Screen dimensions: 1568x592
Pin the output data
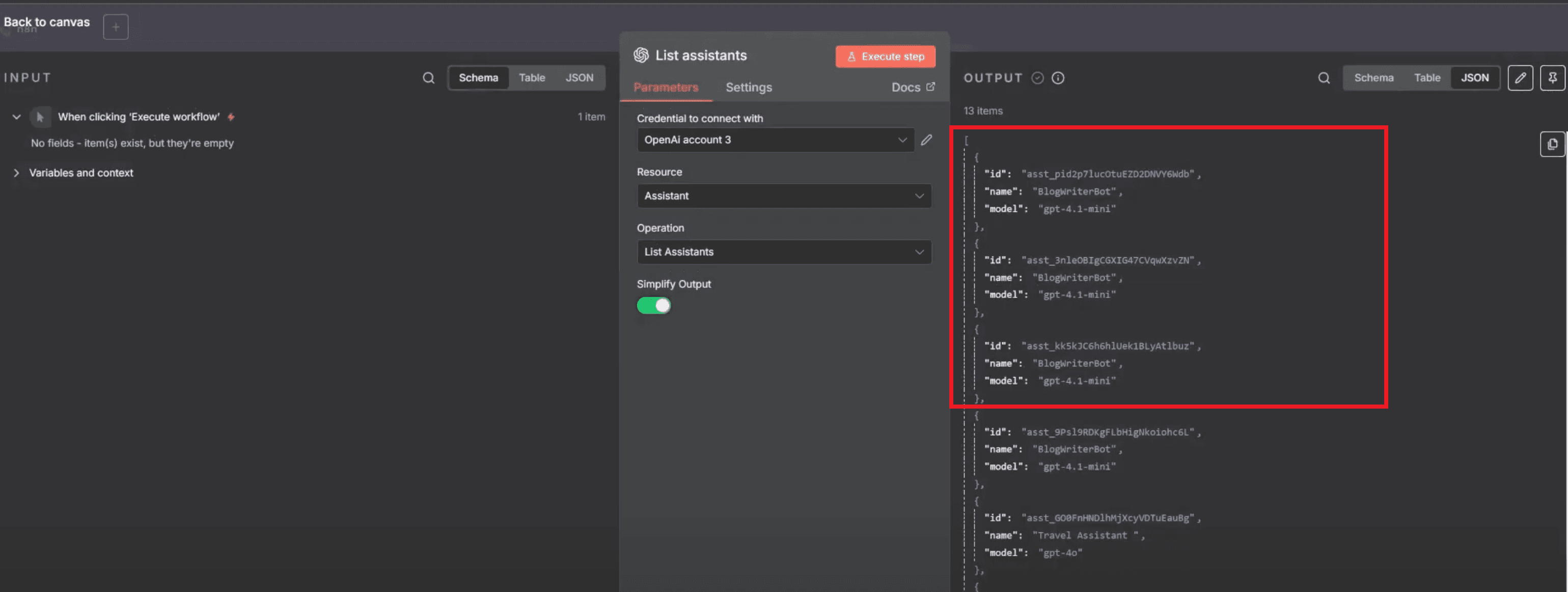pyautogui.click(x=1552, y=78)
